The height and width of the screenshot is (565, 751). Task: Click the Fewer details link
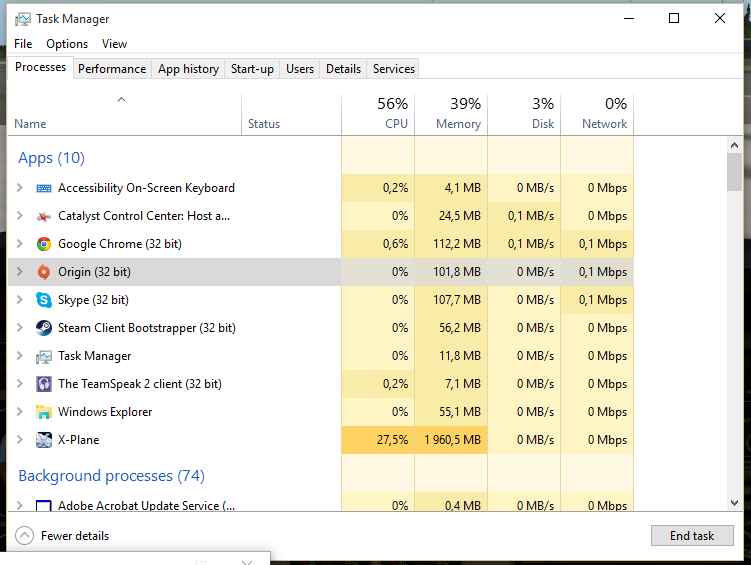(x=75, y=536)
